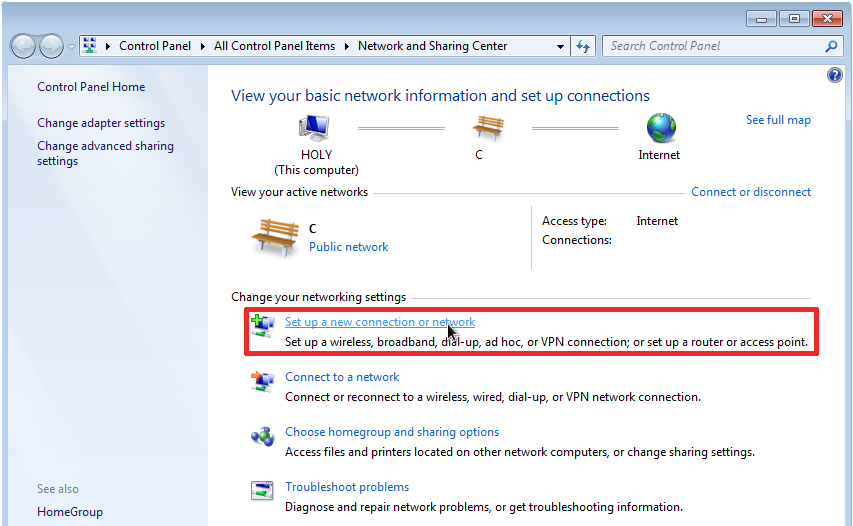Click 'Change your networking settings' heading
Screen dimensions: 853x526
[318, 297]
